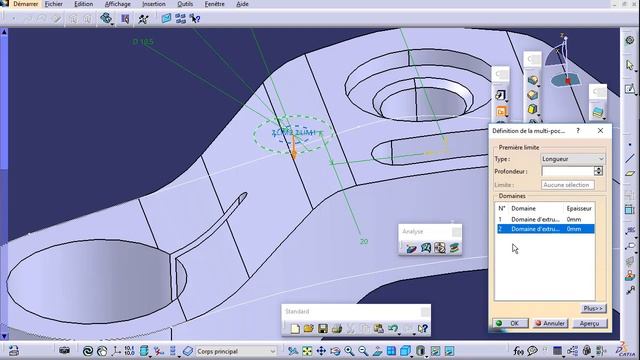Viewport: 640px width, 360px height.
Task: Select the Rotate view tool in bottom toolbar
Action: click(335, 351)
